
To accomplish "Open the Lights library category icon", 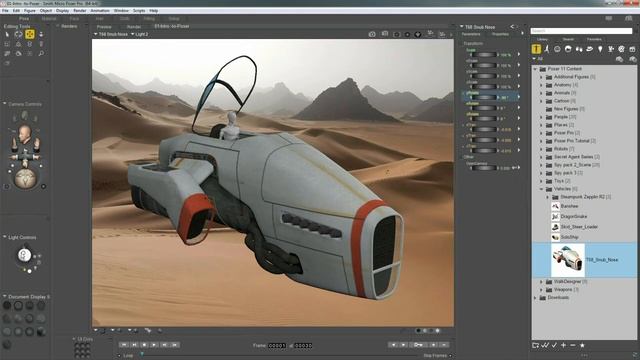I will tap(600, 49).
